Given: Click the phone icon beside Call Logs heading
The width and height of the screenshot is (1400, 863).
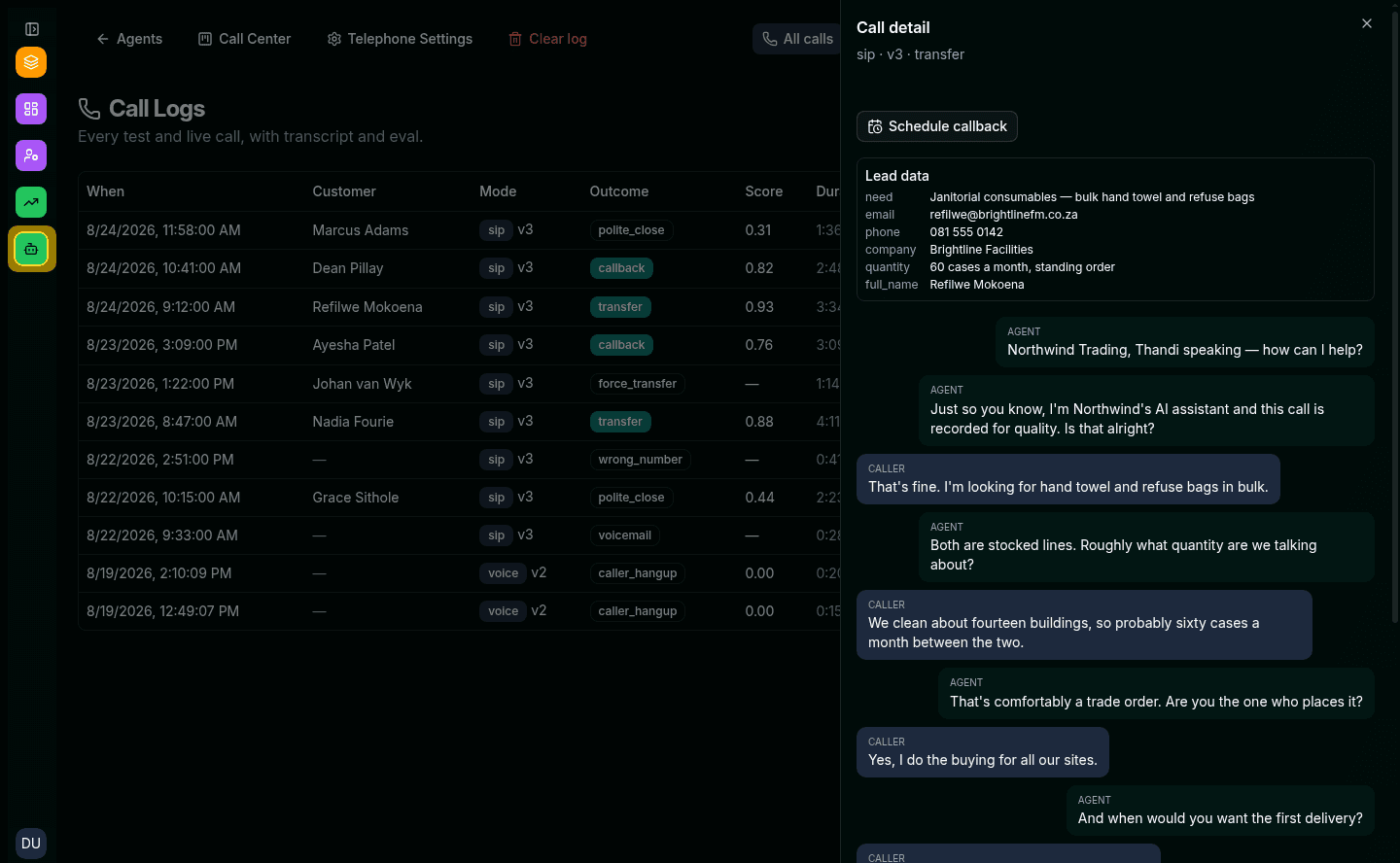Looking at the screenshot, I should click(89, 109).
